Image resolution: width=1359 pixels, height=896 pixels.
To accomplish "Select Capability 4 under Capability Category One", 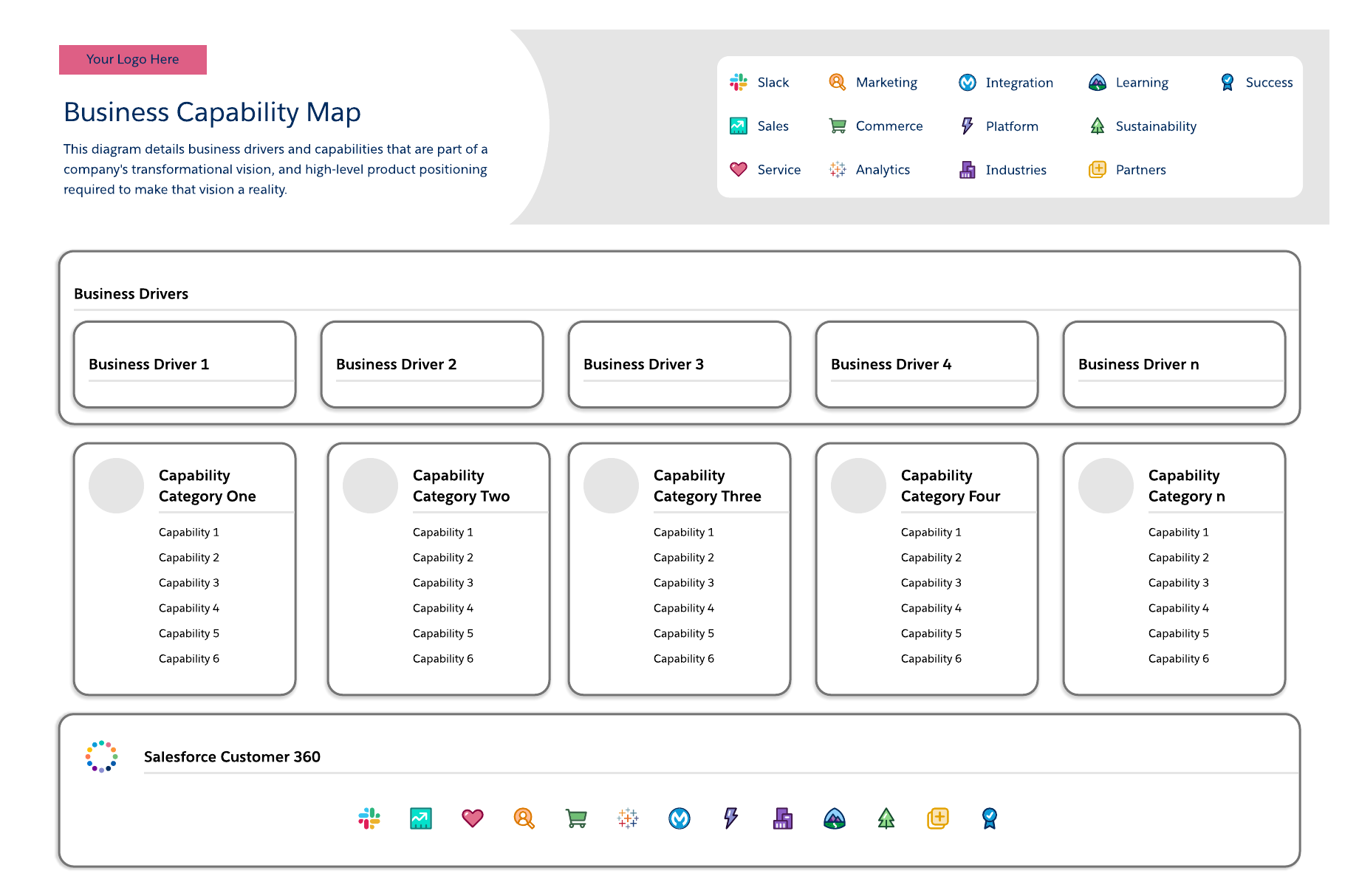I will click(189, 608).
